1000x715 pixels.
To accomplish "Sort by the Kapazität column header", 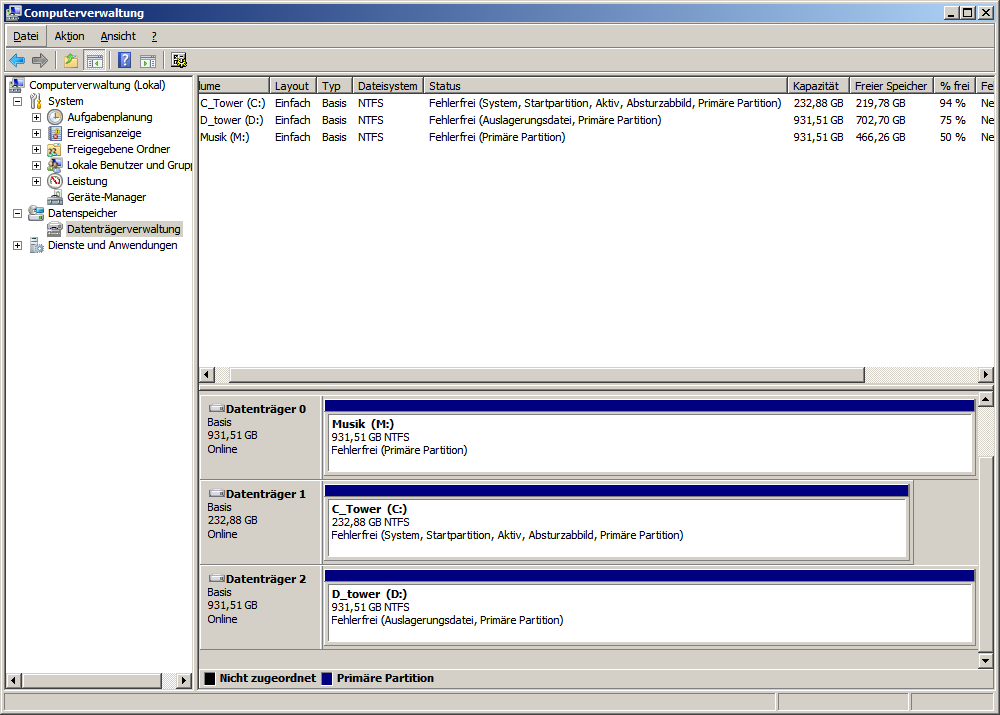I will tap(818, 85).
